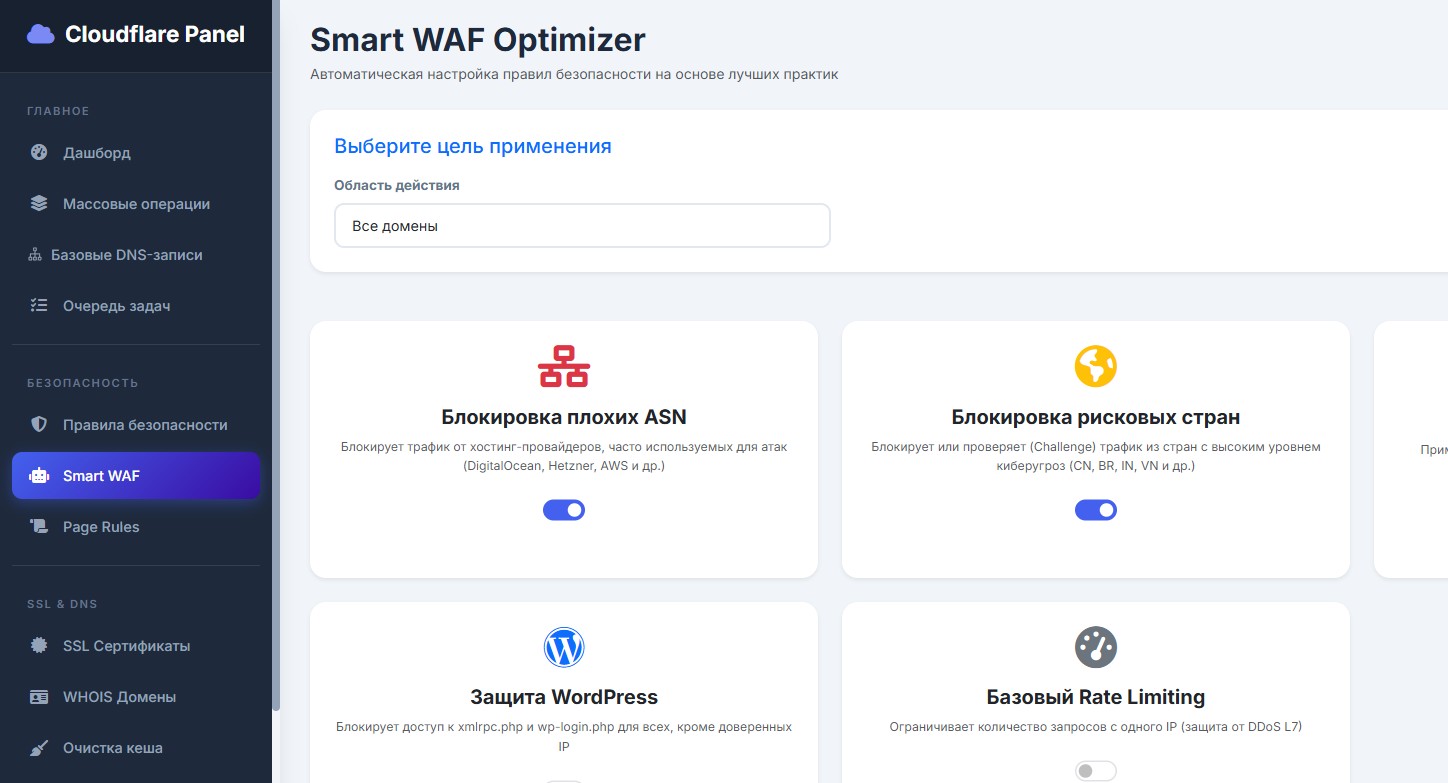Click the WordPress logo on the Защита WordPress card

pos(564,647)
